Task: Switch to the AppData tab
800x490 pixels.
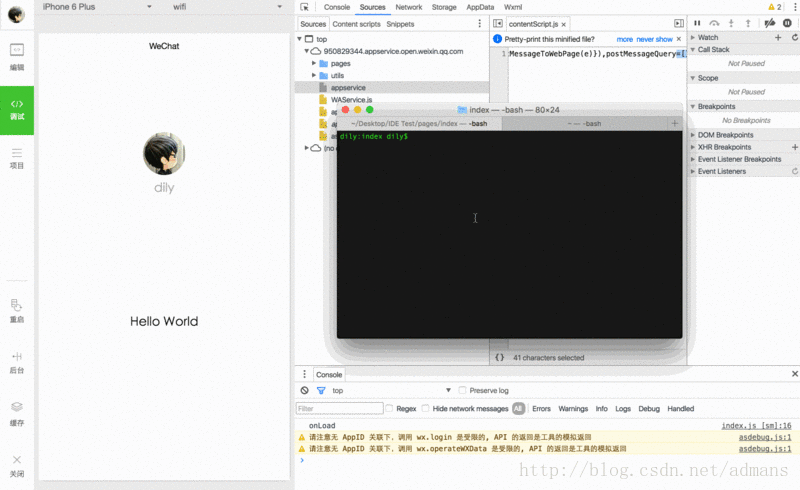Action: (480, 7)
